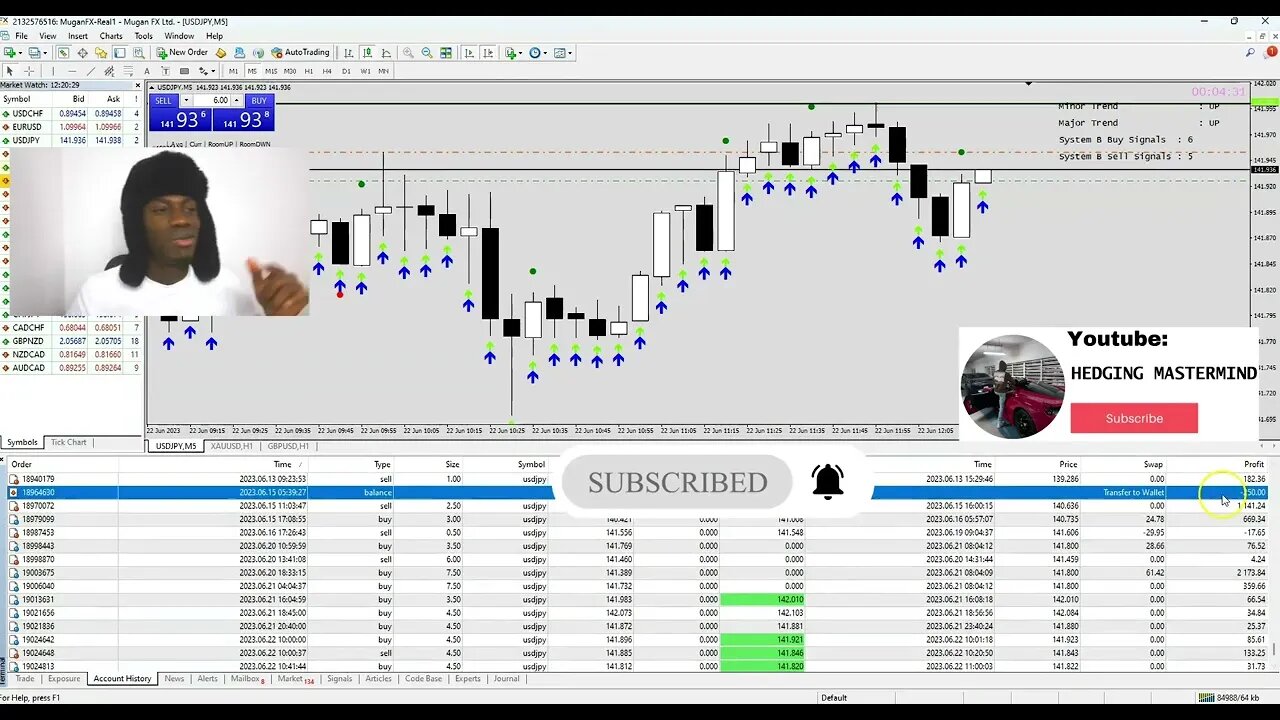1280x720 pixels.
Task: Switch chart to line chart style
Action: pyautogui.click(x=386, y=53)
